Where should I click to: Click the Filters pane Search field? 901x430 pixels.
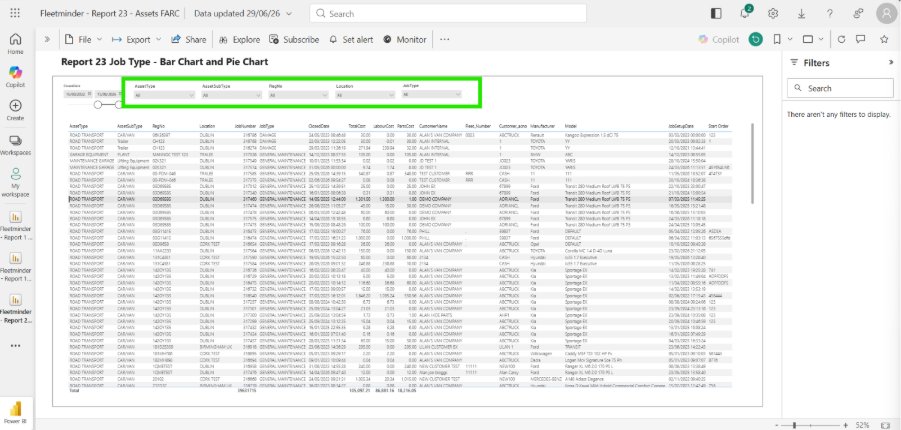coord(840,89)
